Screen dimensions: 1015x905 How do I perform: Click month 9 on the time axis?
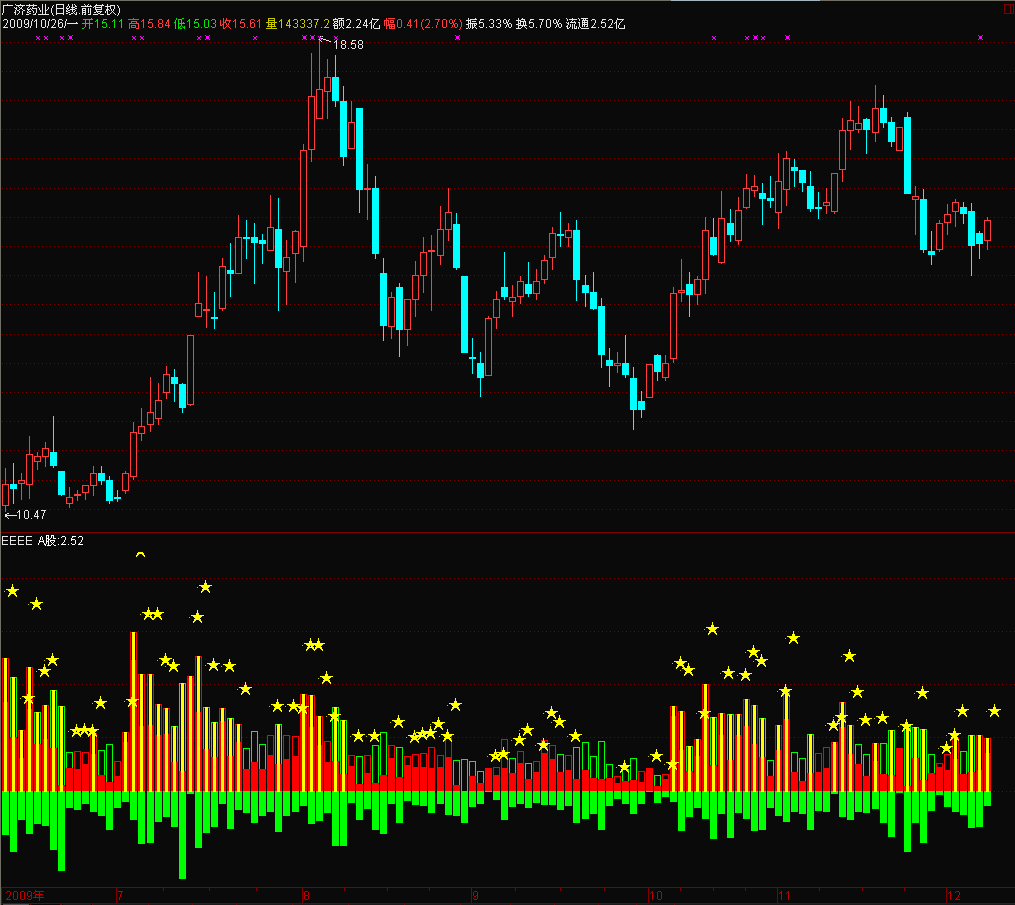click(x=475, y=896)
